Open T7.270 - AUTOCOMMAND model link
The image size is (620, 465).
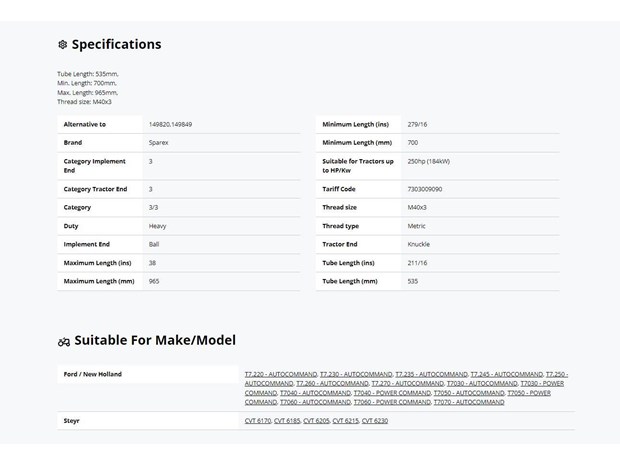point(408,384)
